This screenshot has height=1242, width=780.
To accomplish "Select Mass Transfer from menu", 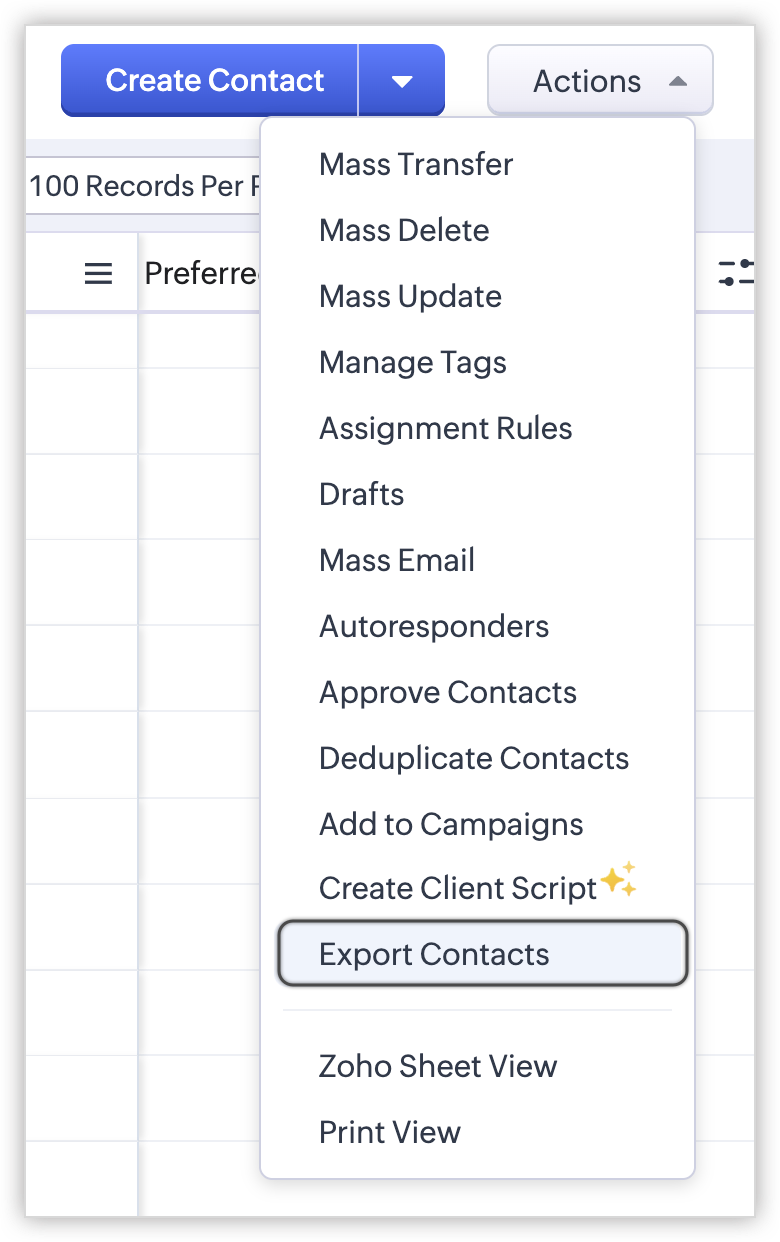I will click(x=416, y=165).
